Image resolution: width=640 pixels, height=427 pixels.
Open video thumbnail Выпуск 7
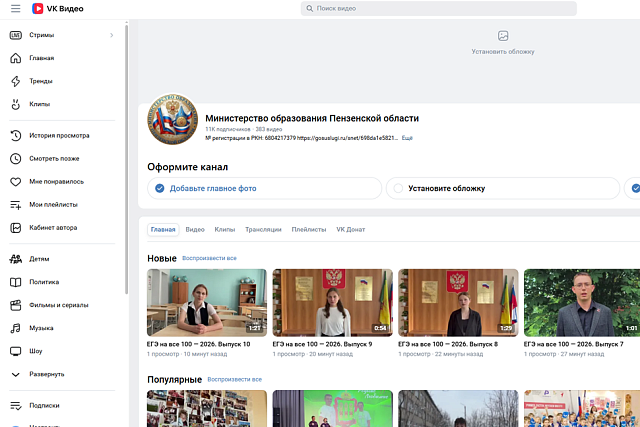tap(582, 302)
